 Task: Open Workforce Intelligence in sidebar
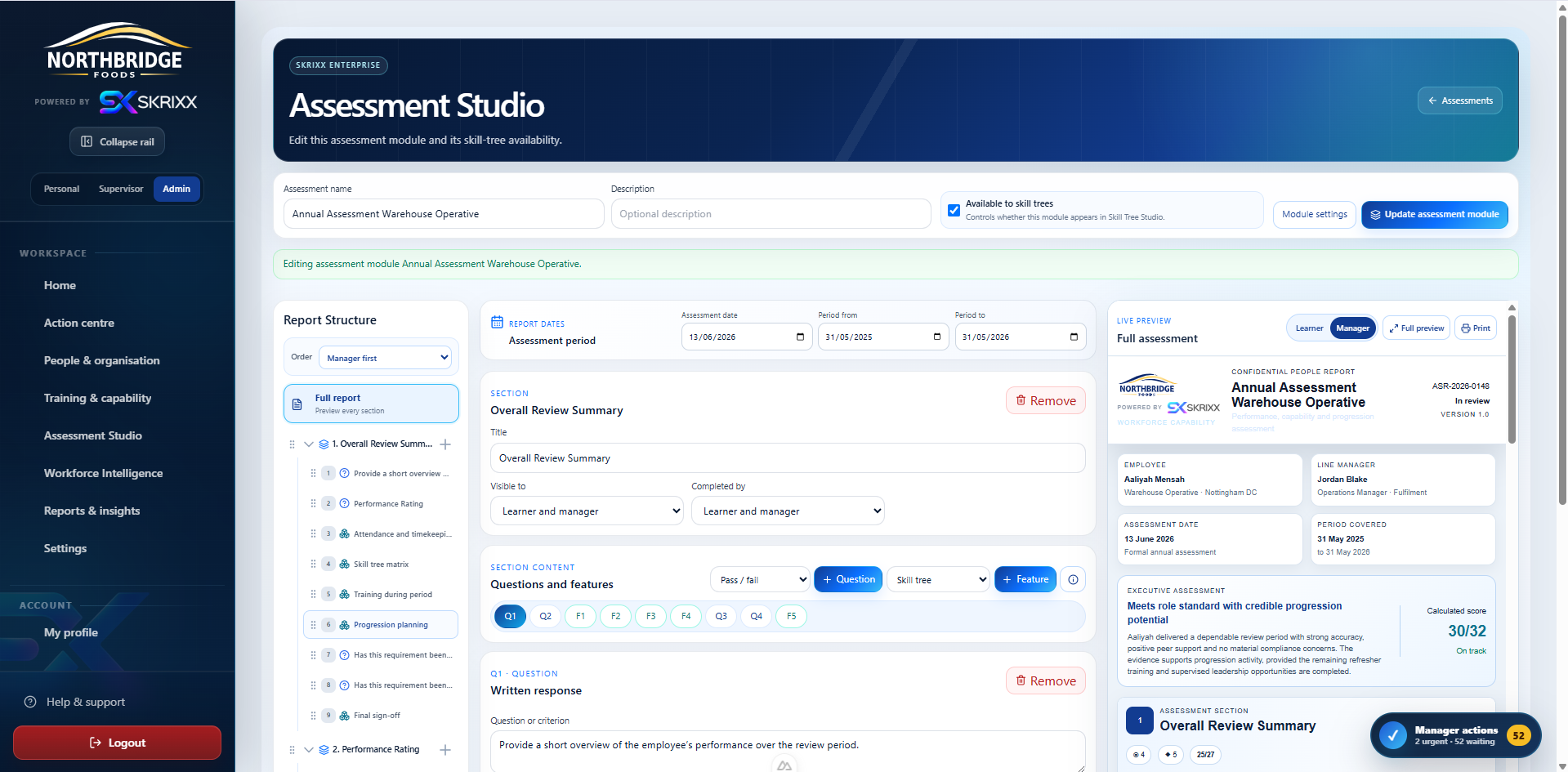coord(103,473)
